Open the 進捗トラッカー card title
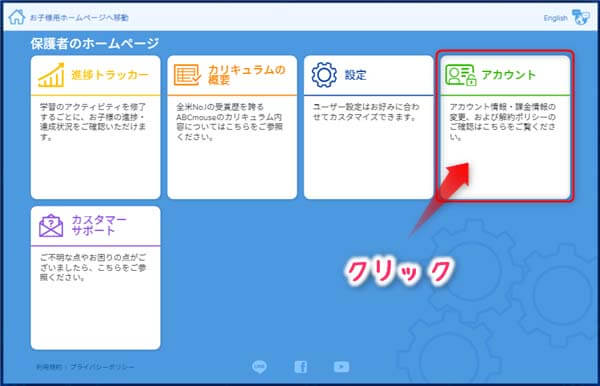 [x=110, y=75]
